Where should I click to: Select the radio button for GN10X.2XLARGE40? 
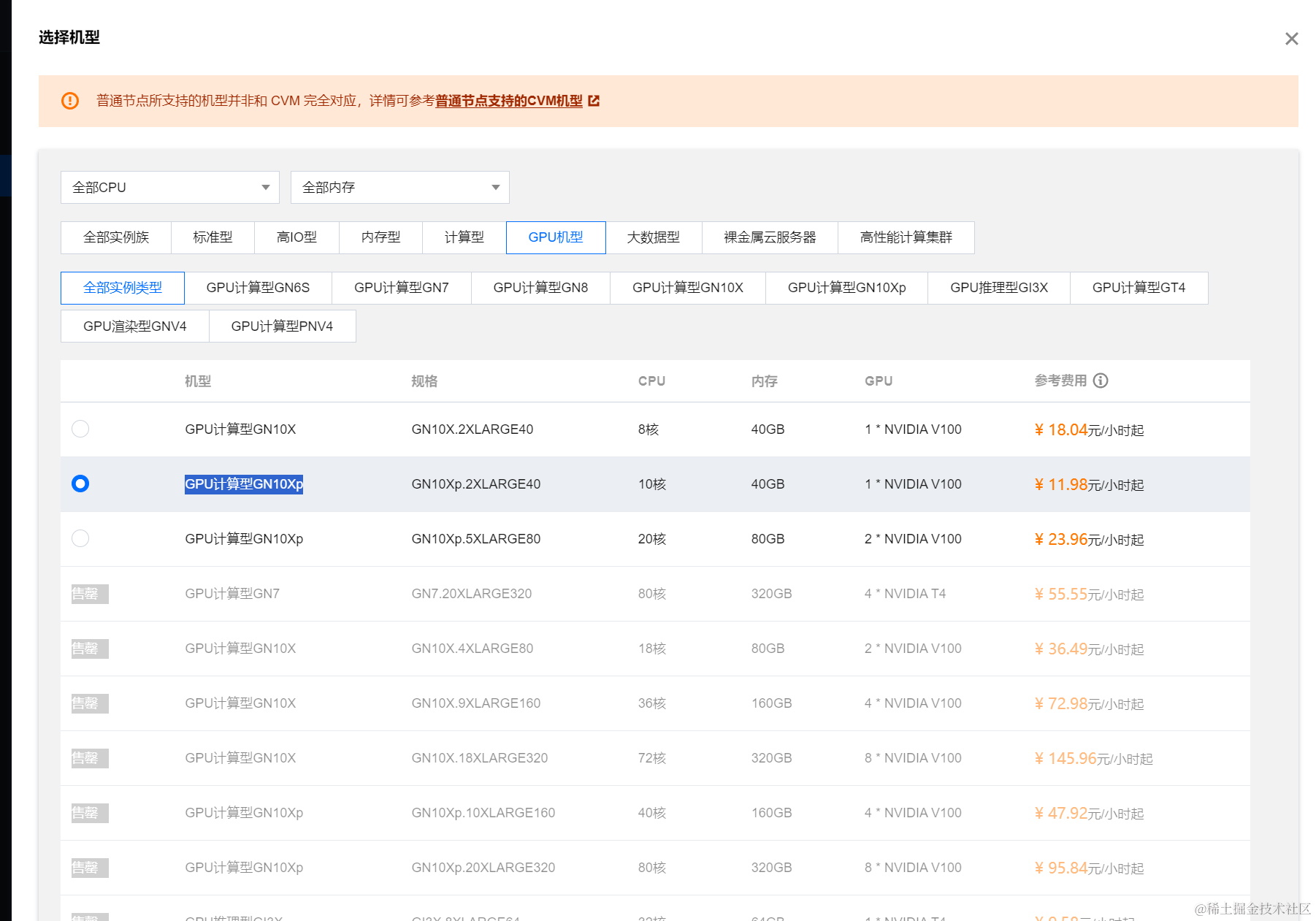[x=80, y=429]
